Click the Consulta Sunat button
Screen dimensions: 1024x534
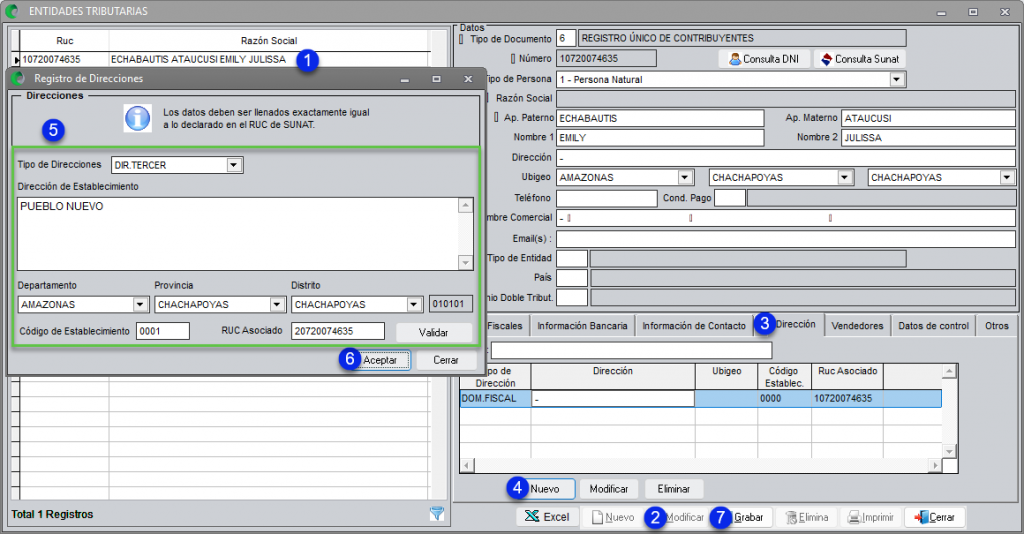click(859, 59)
